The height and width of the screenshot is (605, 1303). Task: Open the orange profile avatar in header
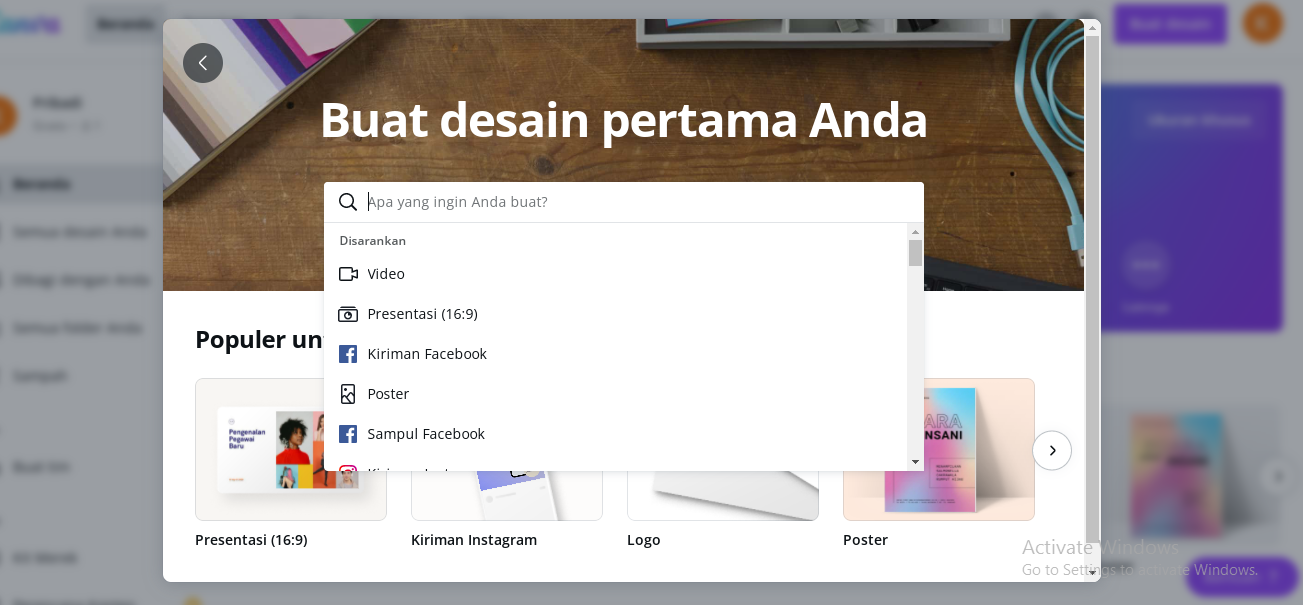pyautogui.click(x=1263, y=23)
